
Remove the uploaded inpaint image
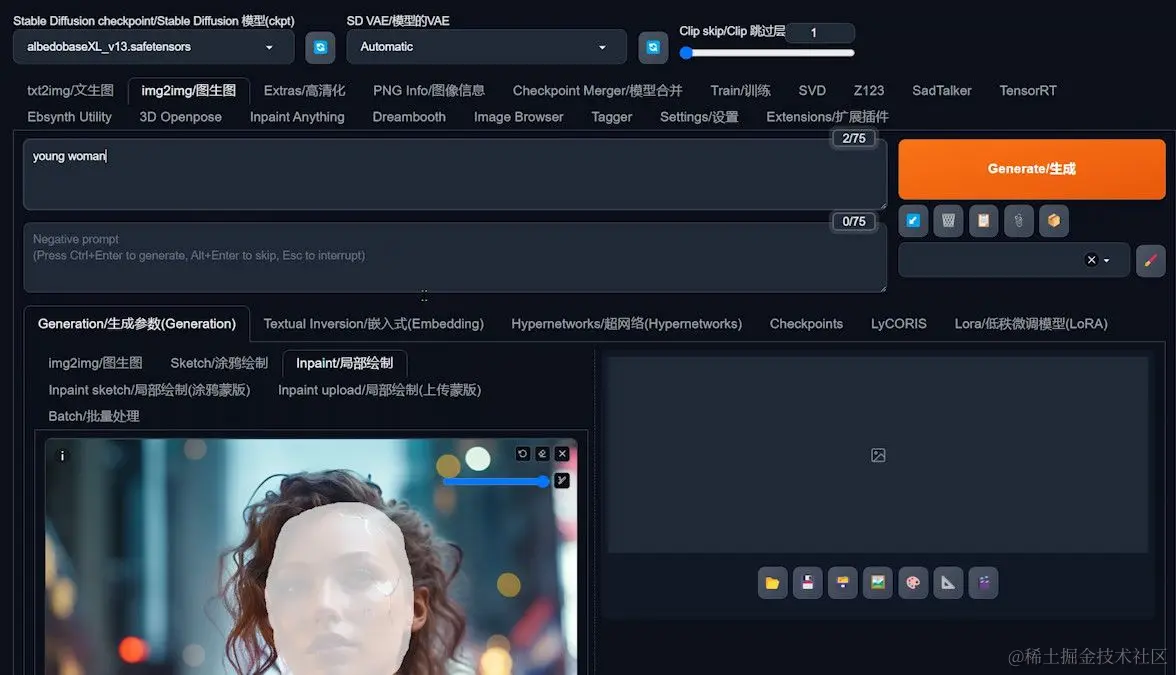tap(562, 454)
